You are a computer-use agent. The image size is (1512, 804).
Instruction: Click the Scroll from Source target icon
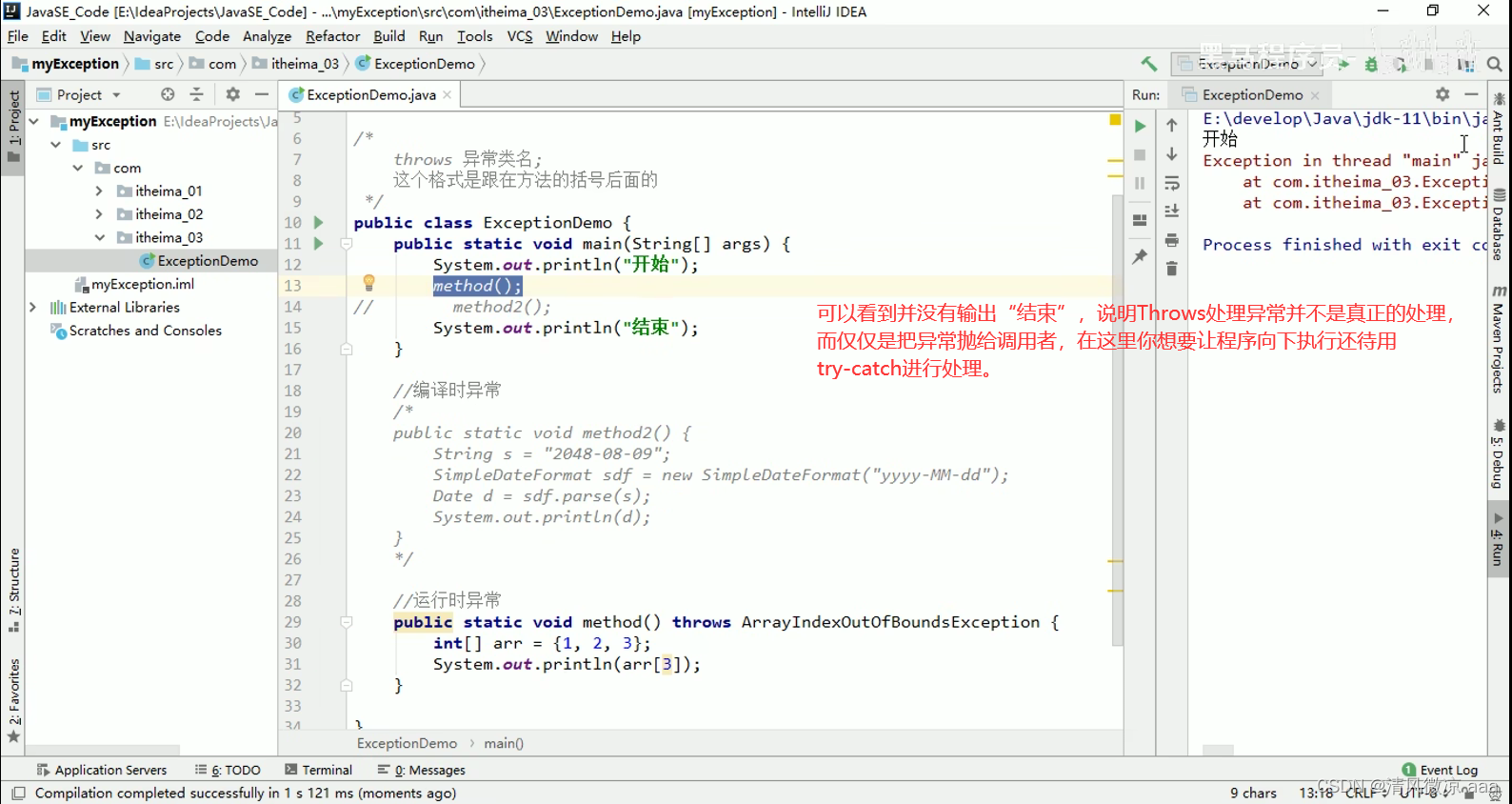168,94
